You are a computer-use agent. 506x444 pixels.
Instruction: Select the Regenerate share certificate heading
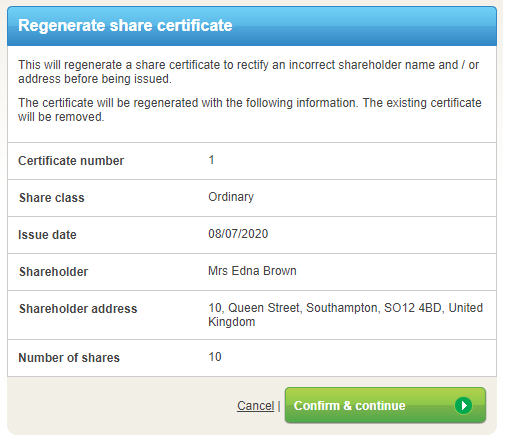coord(125,25)
